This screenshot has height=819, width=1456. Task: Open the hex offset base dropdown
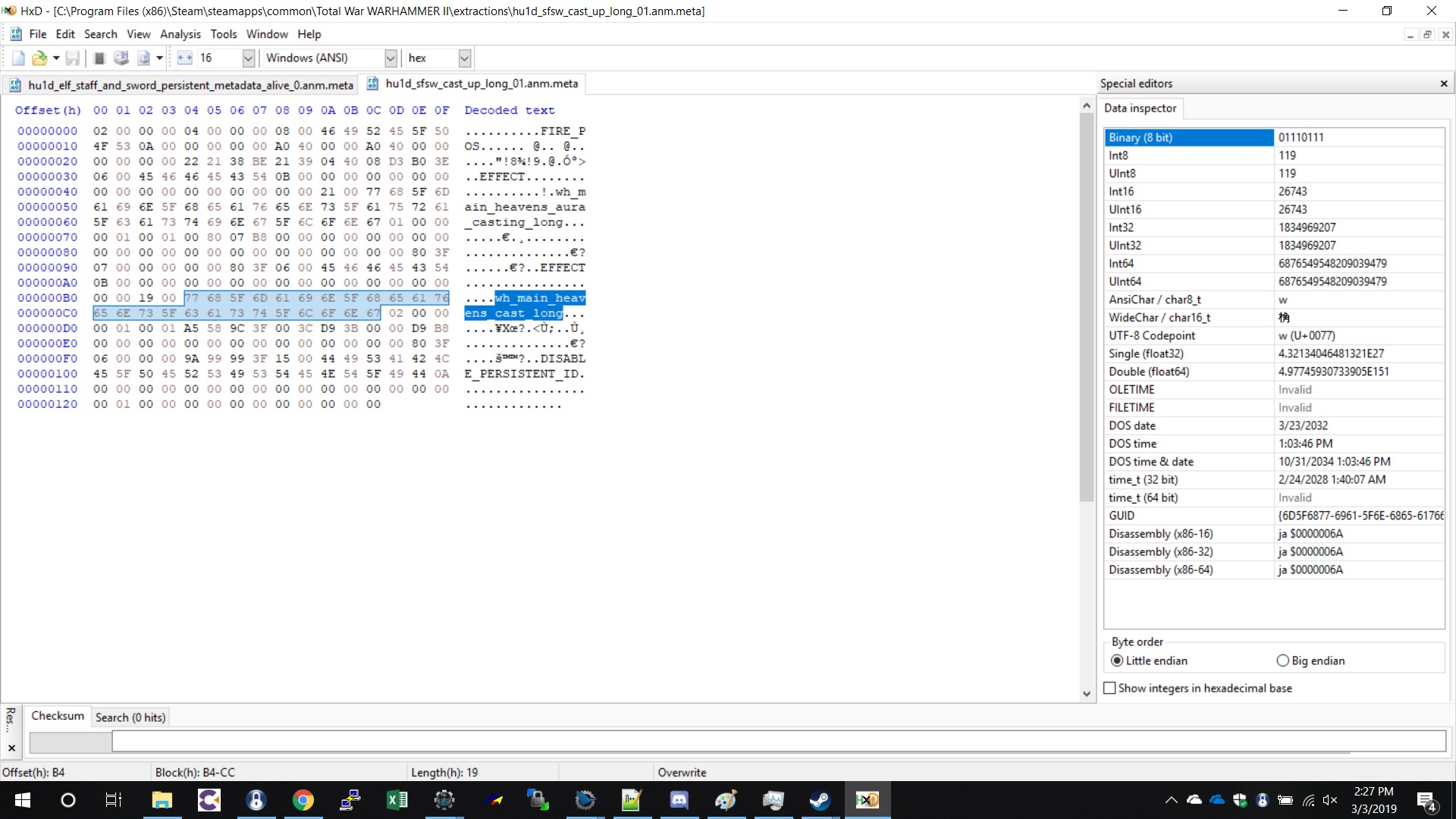(465, 58)
